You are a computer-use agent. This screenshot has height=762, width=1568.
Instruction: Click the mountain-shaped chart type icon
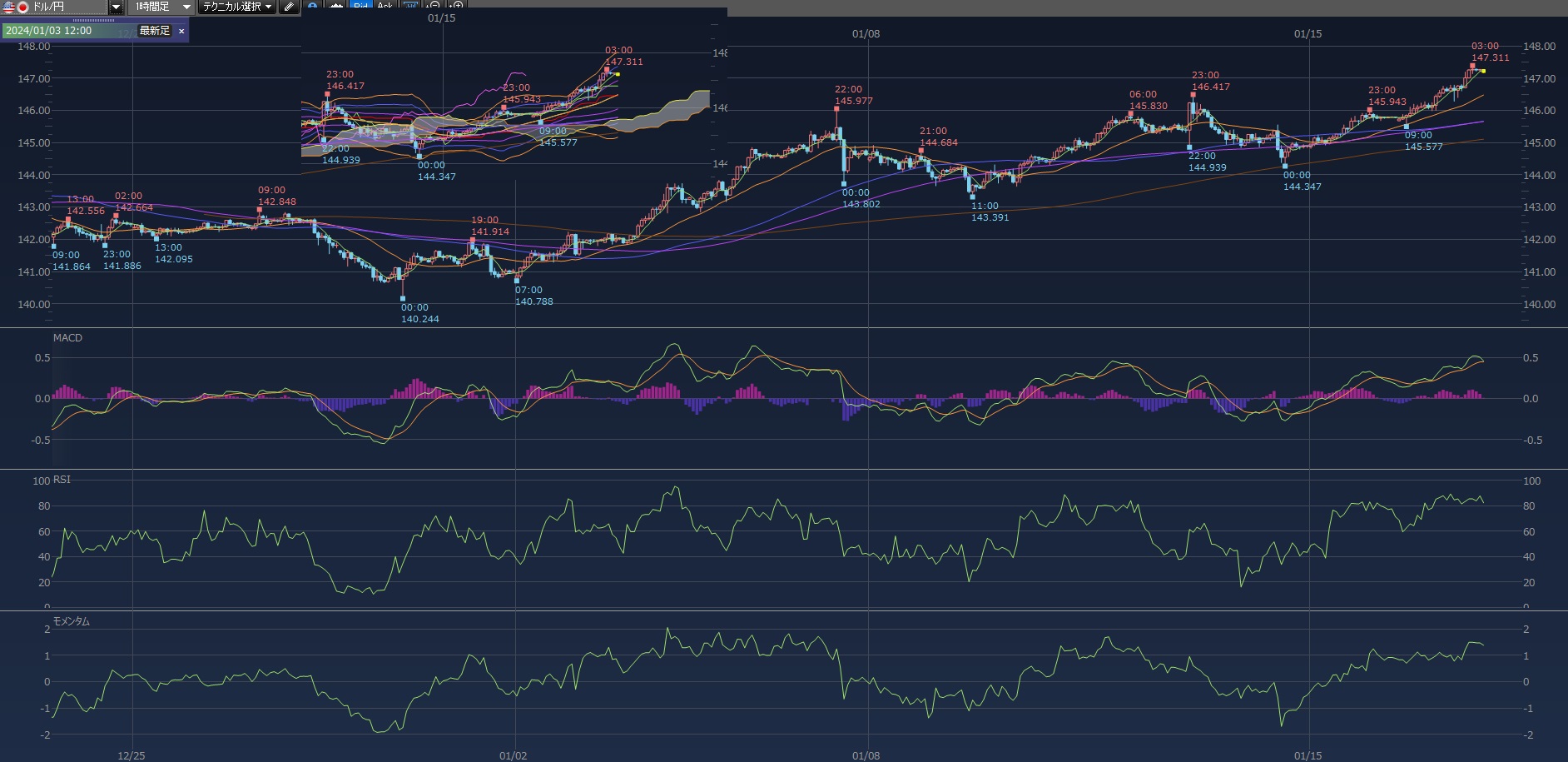(x=336, y=6)
